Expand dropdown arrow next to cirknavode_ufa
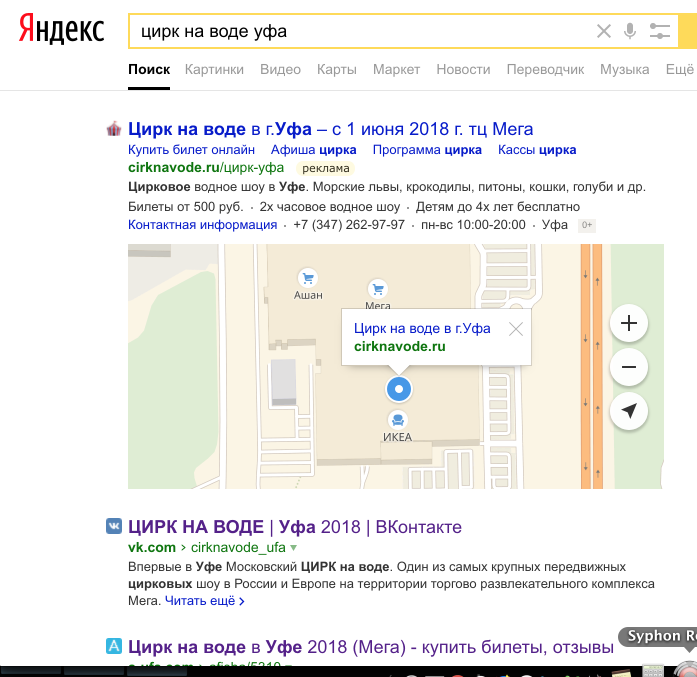This screenshot has height=677, width=697. (x=294, y=548)
